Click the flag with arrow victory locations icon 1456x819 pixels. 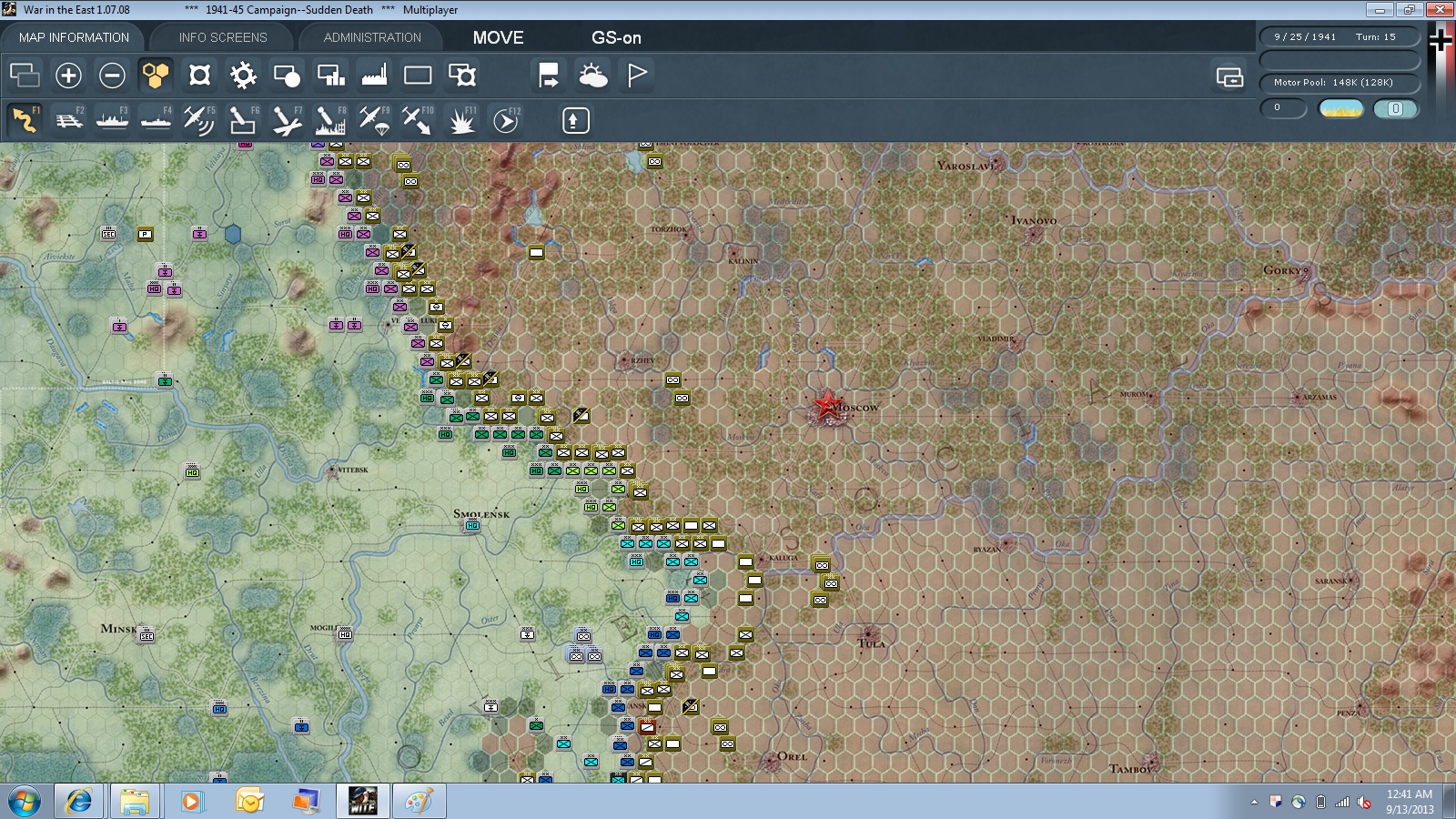click(x=549, y=76)
